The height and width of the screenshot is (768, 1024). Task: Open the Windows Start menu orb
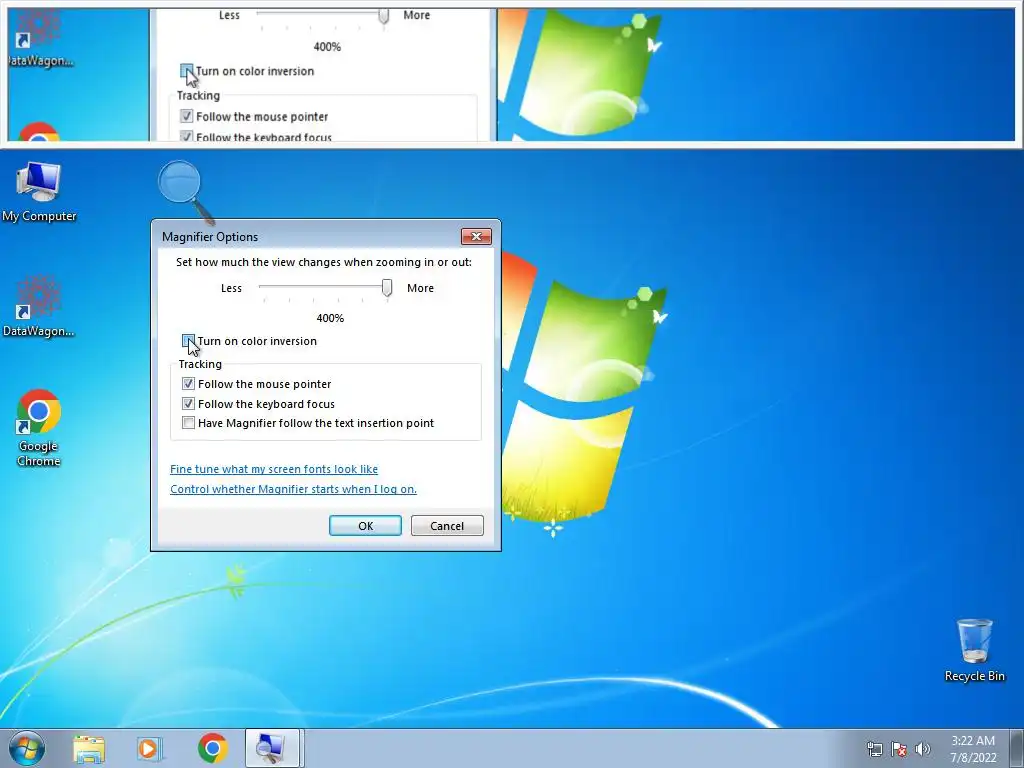click(x=27, y=748)
